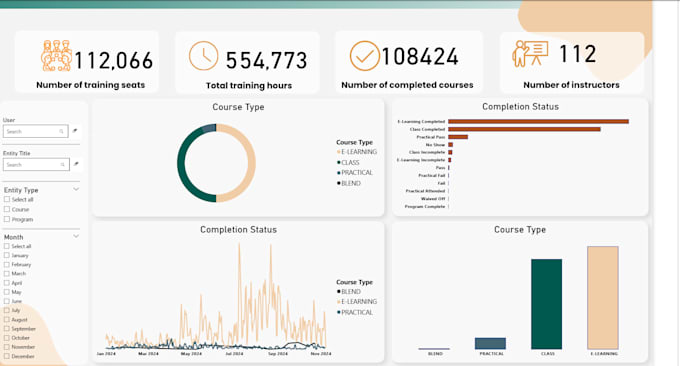The width and height of the screenshot is (680, 366).
Task: Tick the January checkbox
Action: [x=7, y=255]
